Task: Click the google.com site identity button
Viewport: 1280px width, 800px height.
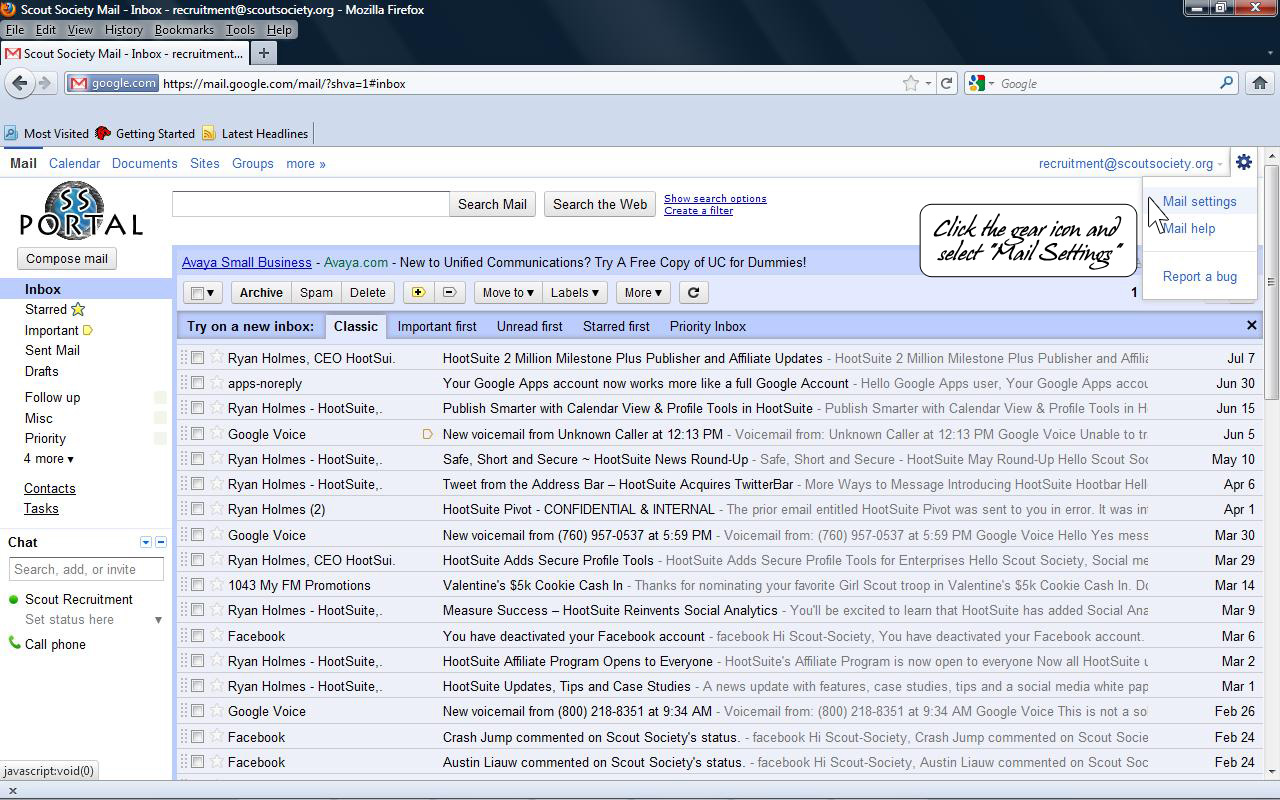Action: coord(113,83)
